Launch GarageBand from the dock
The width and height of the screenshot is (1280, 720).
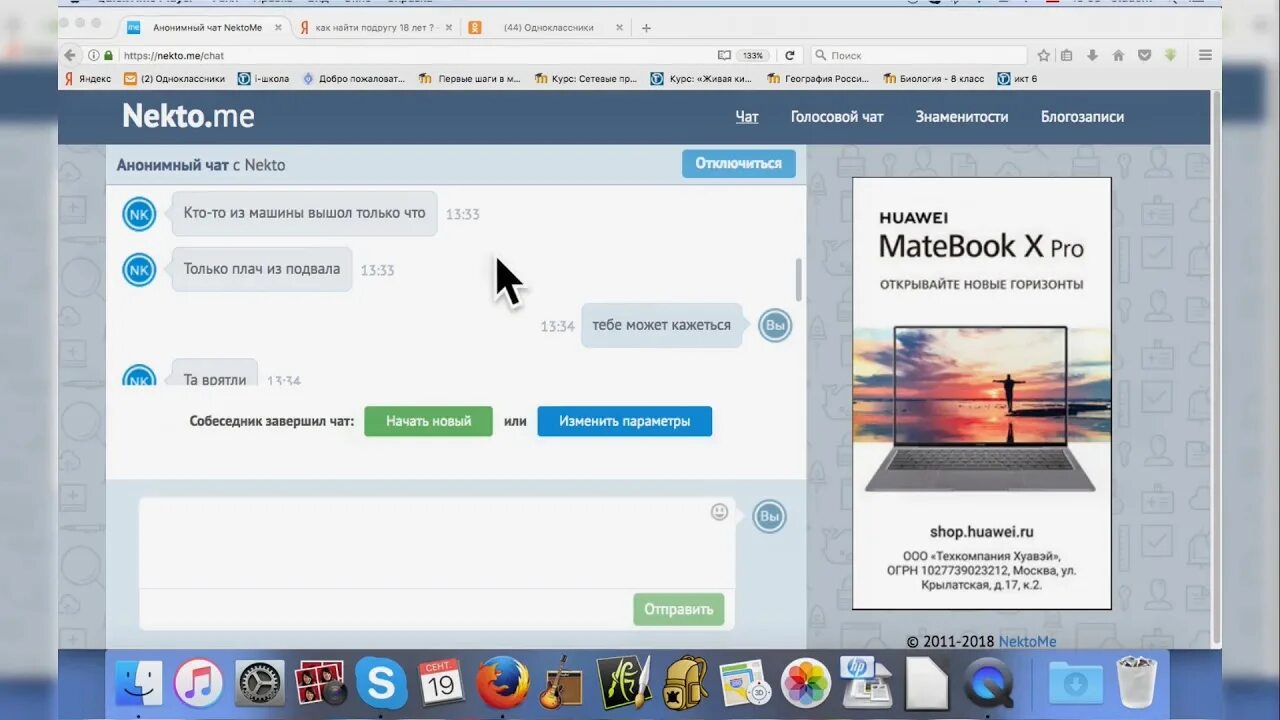(562, 682)
